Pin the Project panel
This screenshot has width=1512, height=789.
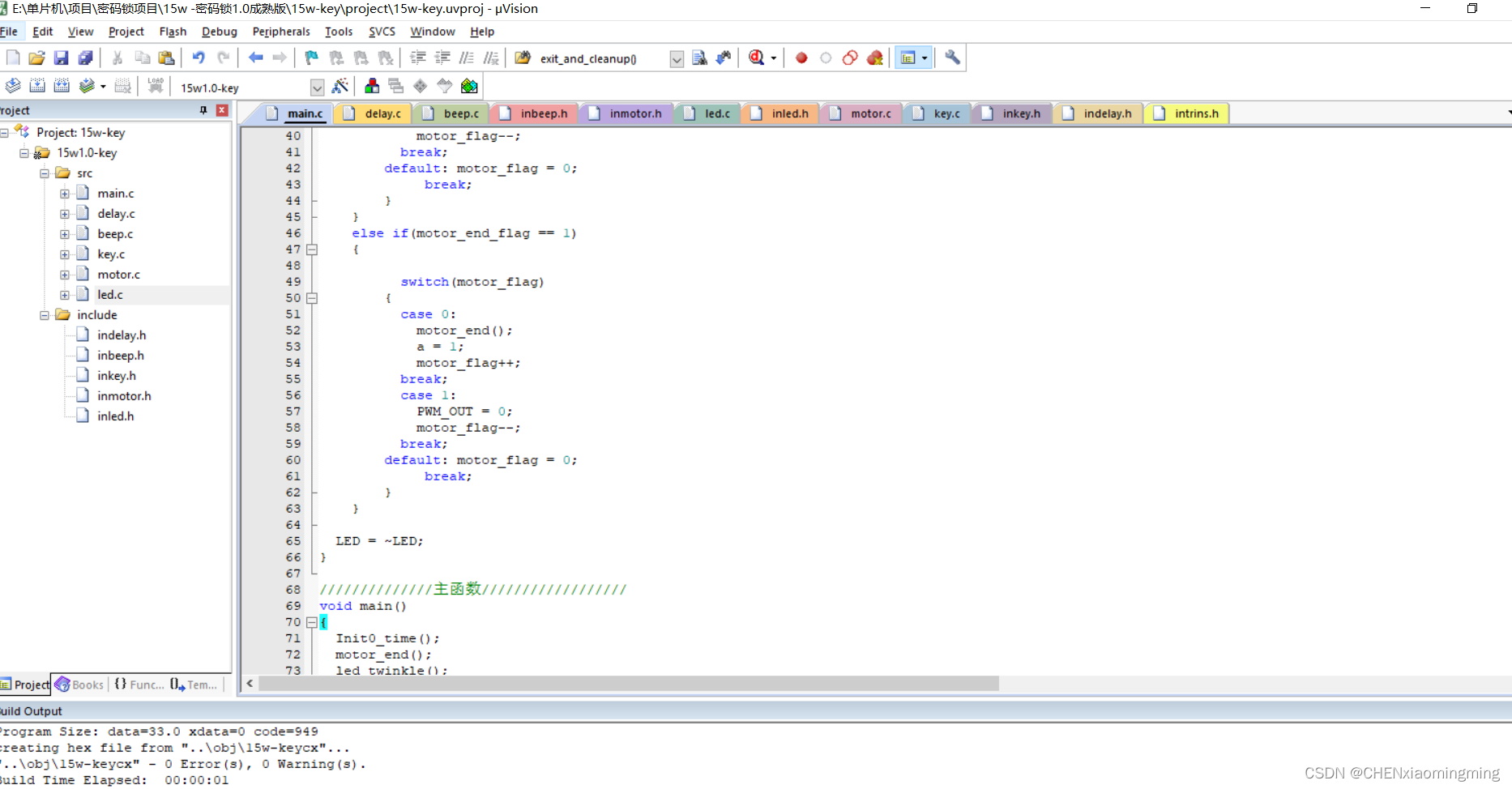(203, 110)
